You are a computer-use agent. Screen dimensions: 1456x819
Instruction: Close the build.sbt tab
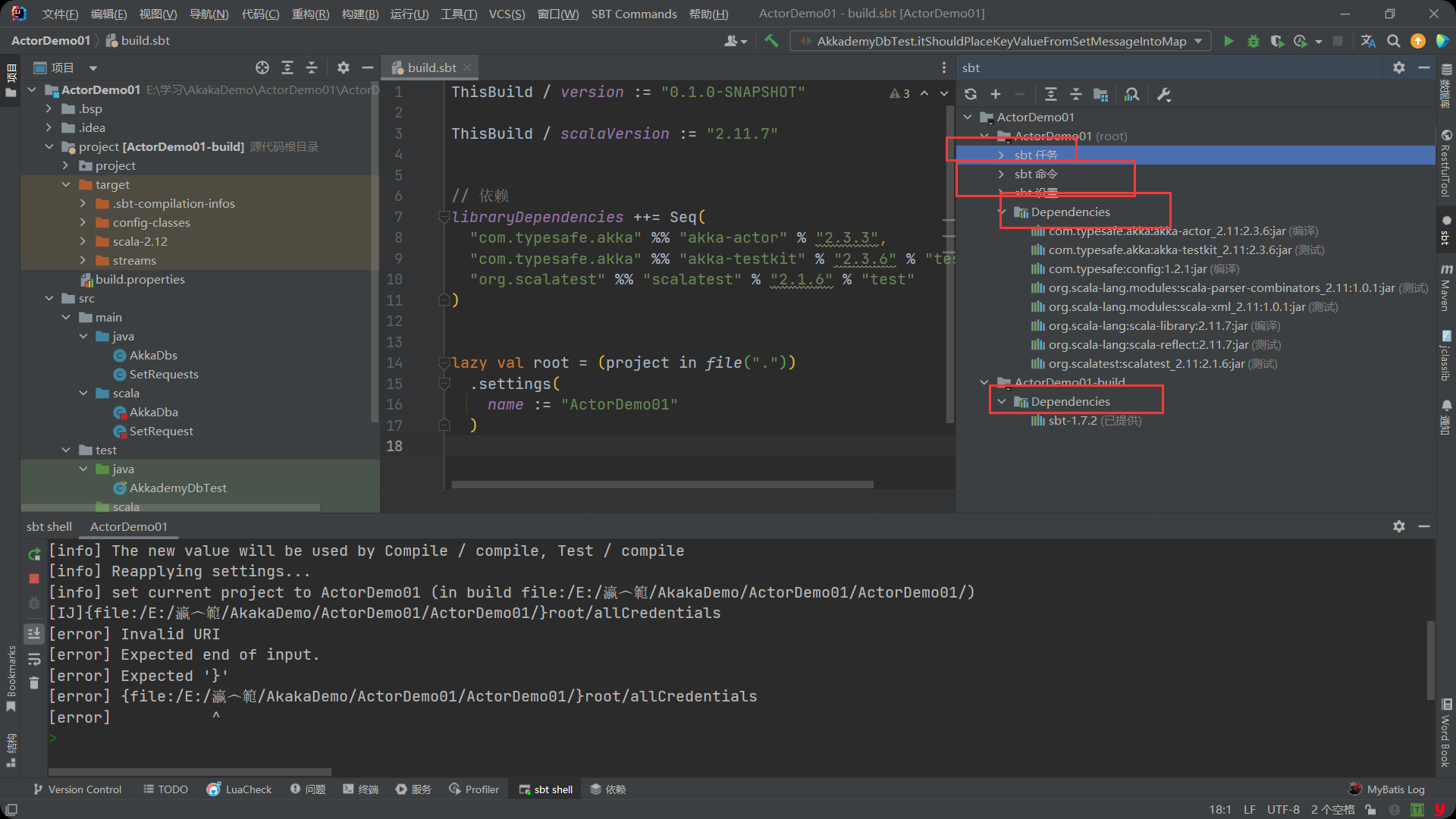coord(467,67)
